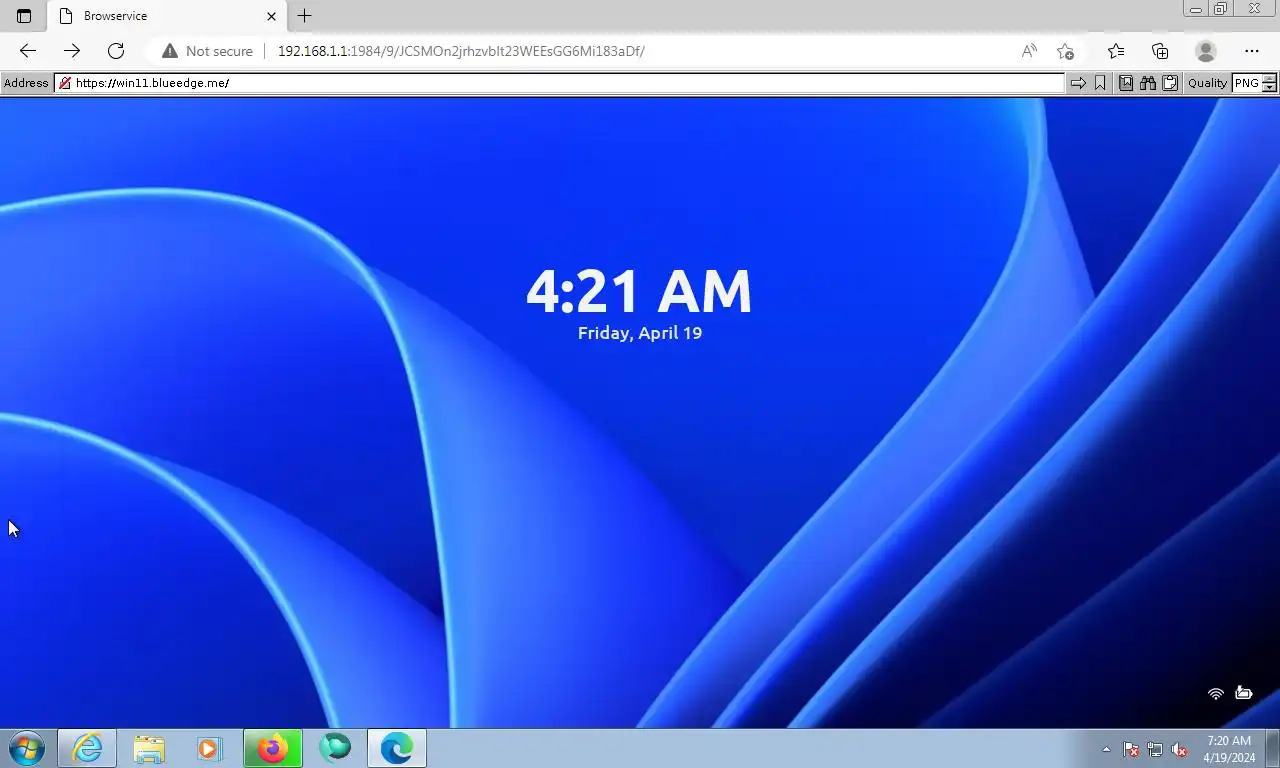Bookmark page with Browservice bookmark icon
This screenshot has width=1280, height=768.
click(1100, 83)
